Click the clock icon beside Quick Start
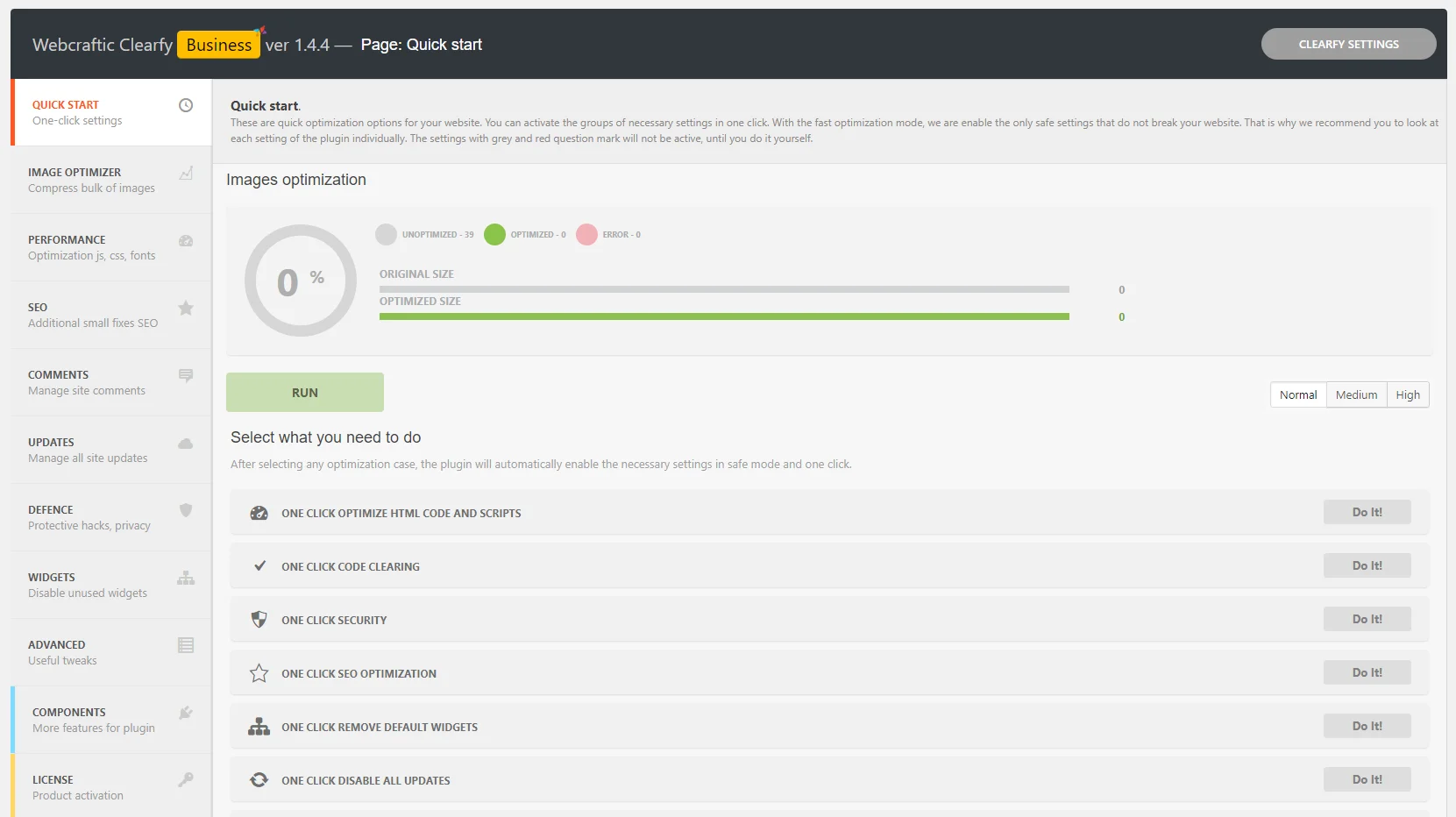 [x=185, y=105]
